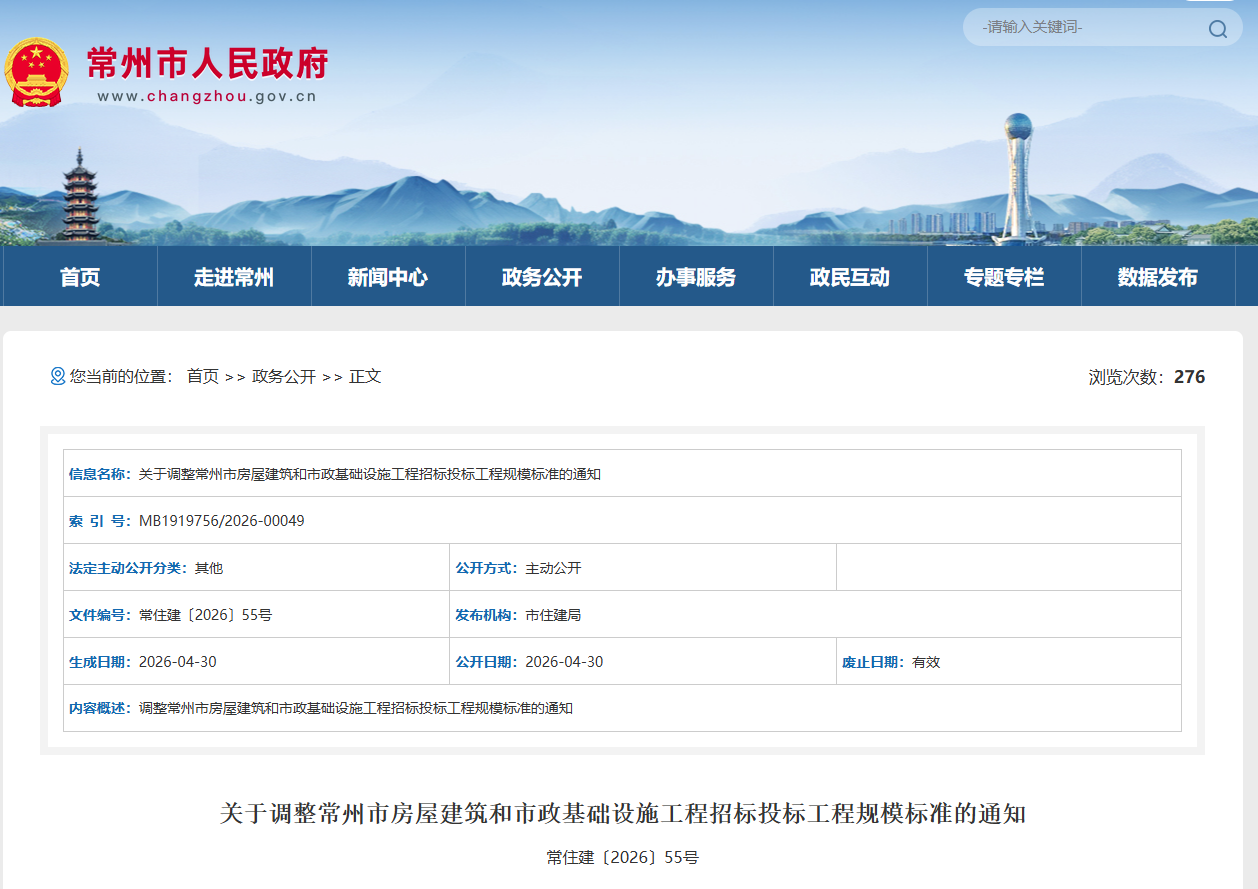Click the 公开方式 value 主动公开
The width and height of the screenshot is (1258, 889).
553,568
